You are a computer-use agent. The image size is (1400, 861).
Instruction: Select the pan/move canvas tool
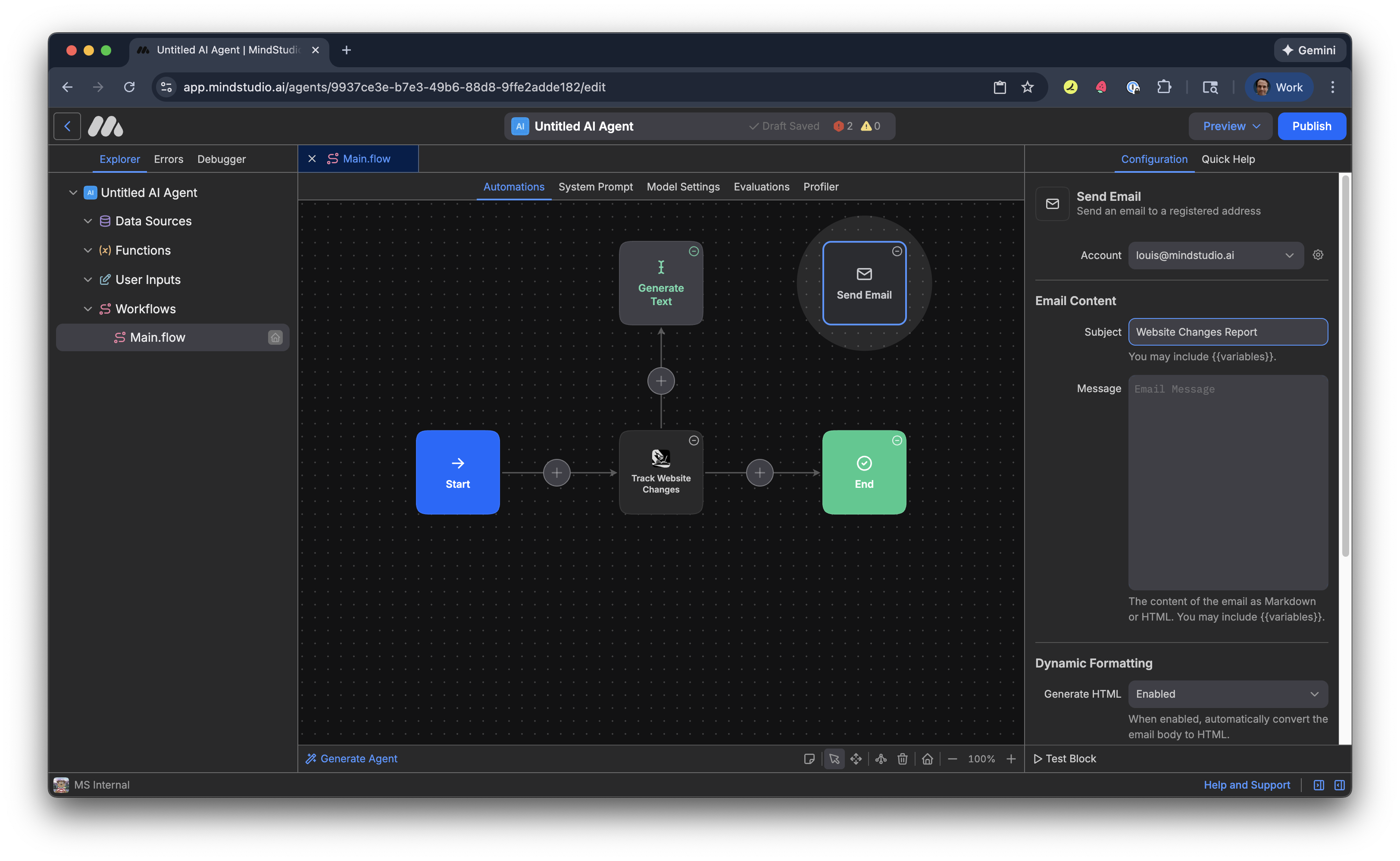coord(856,758)
